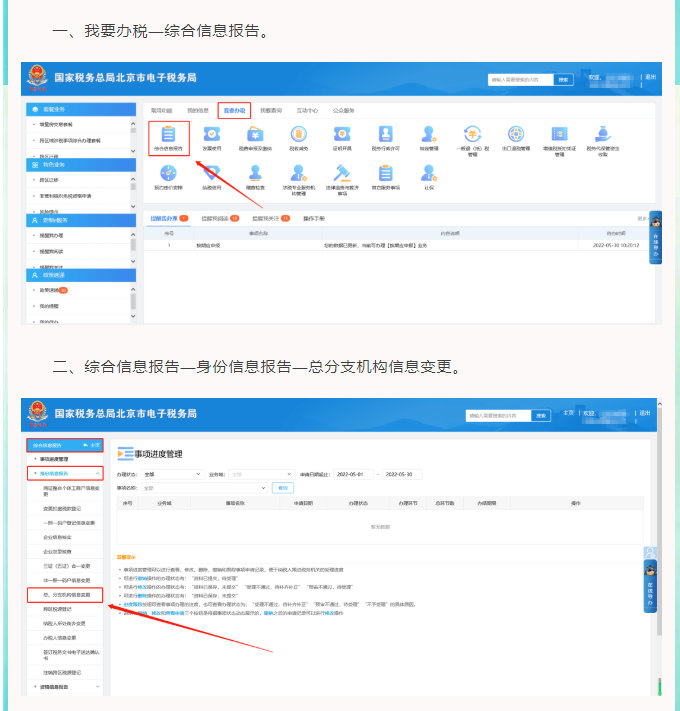680x711 pixels.
Task: Click the 套餐业务 sidebar header
Action: tap(81, 109)
